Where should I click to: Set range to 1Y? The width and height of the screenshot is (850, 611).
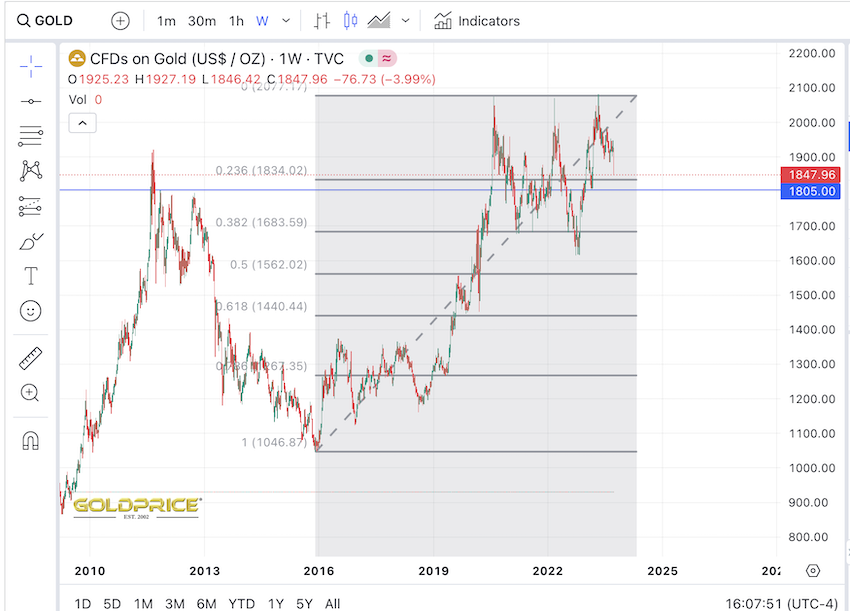click(x=276, y=603)
